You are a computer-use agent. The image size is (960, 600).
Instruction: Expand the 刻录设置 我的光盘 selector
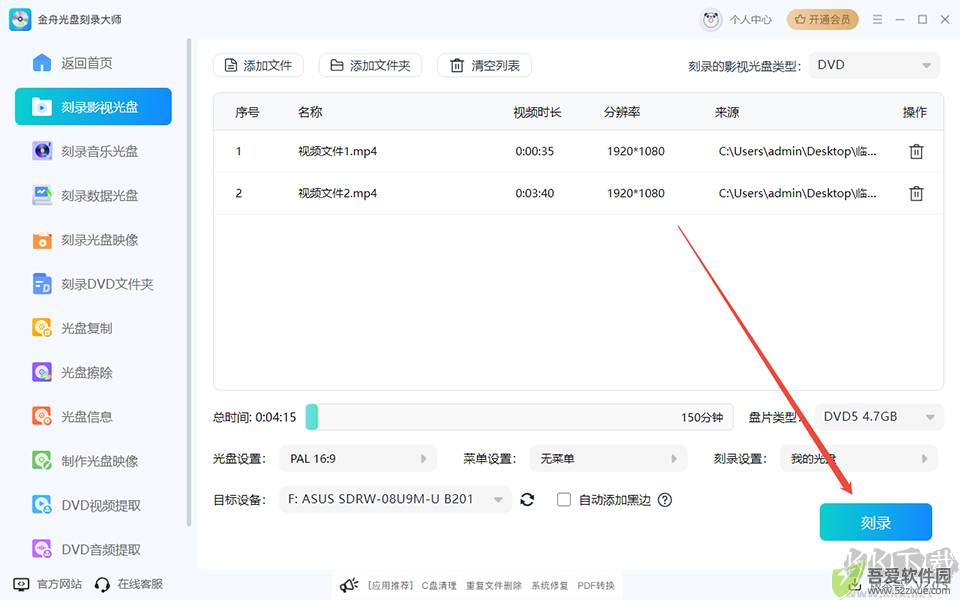(x=859, y=459)
